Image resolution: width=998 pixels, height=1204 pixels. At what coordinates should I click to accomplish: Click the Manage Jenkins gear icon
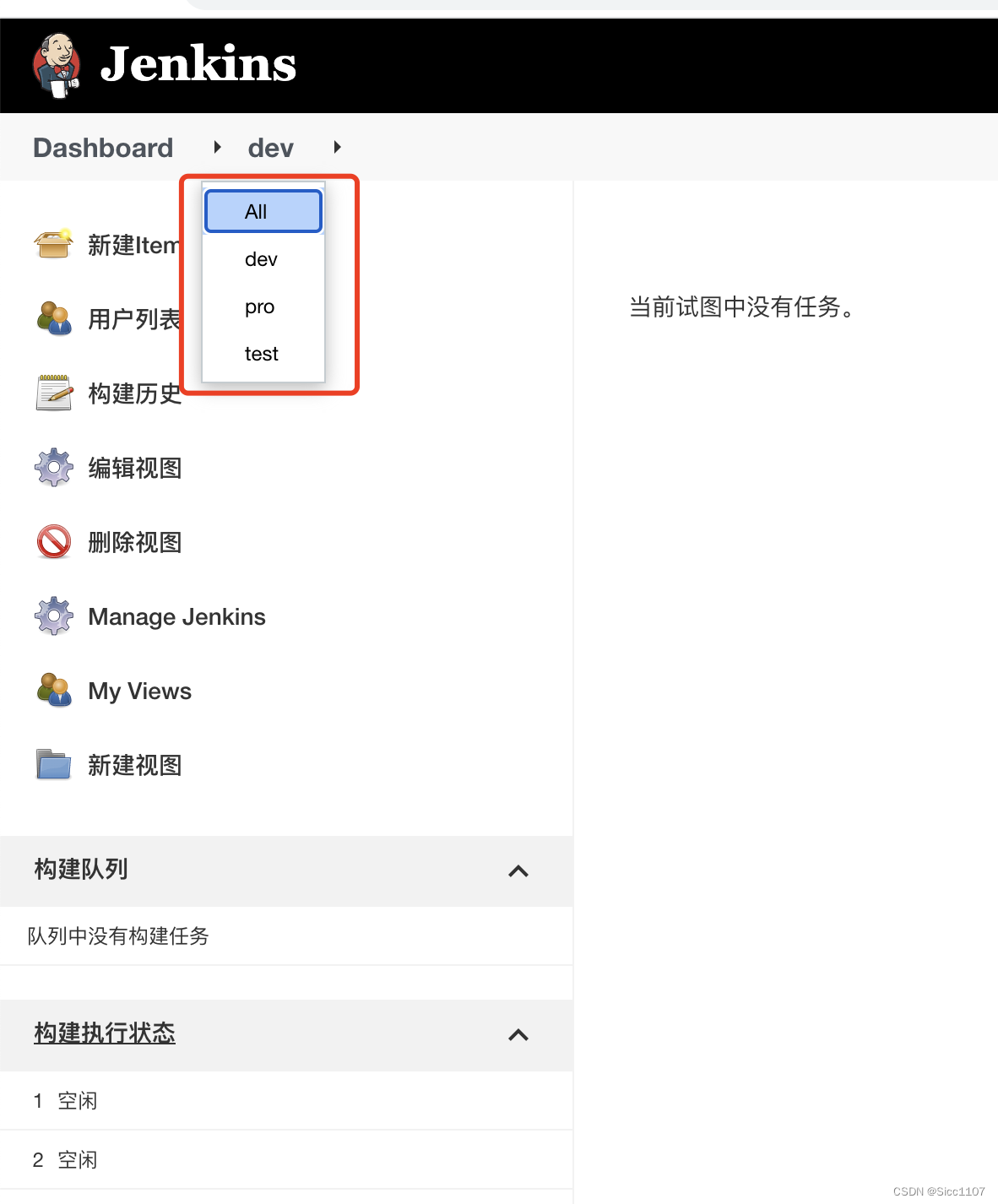point(54,616)
